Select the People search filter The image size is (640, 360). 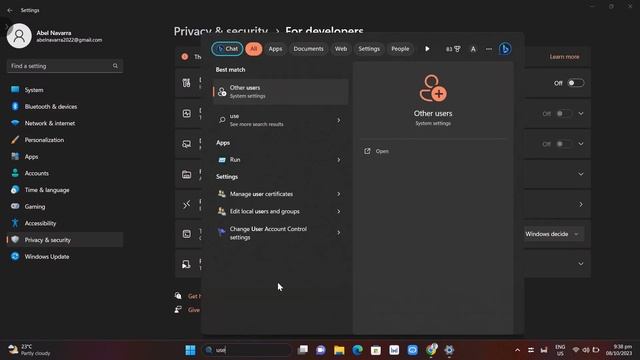tap(400, 49)
